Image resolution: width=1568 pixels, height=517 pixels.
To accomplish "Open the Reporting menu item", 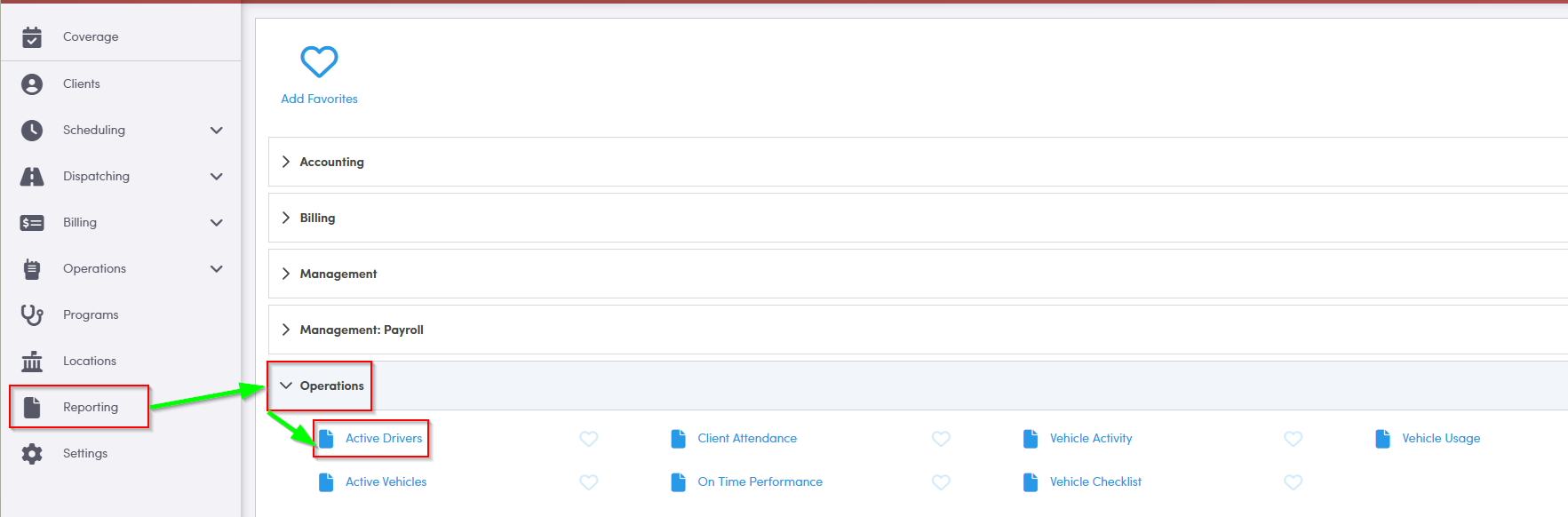I will pyautogui.click(x=90, y=408).
